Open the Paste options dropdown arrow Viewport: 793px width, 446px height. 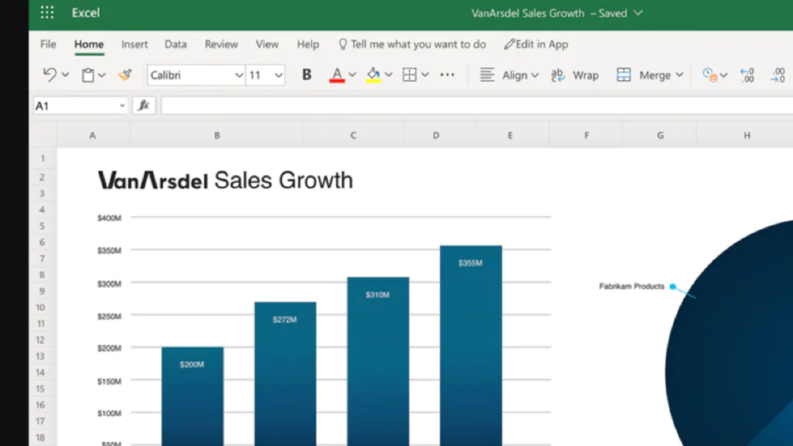tap(102, 75)
